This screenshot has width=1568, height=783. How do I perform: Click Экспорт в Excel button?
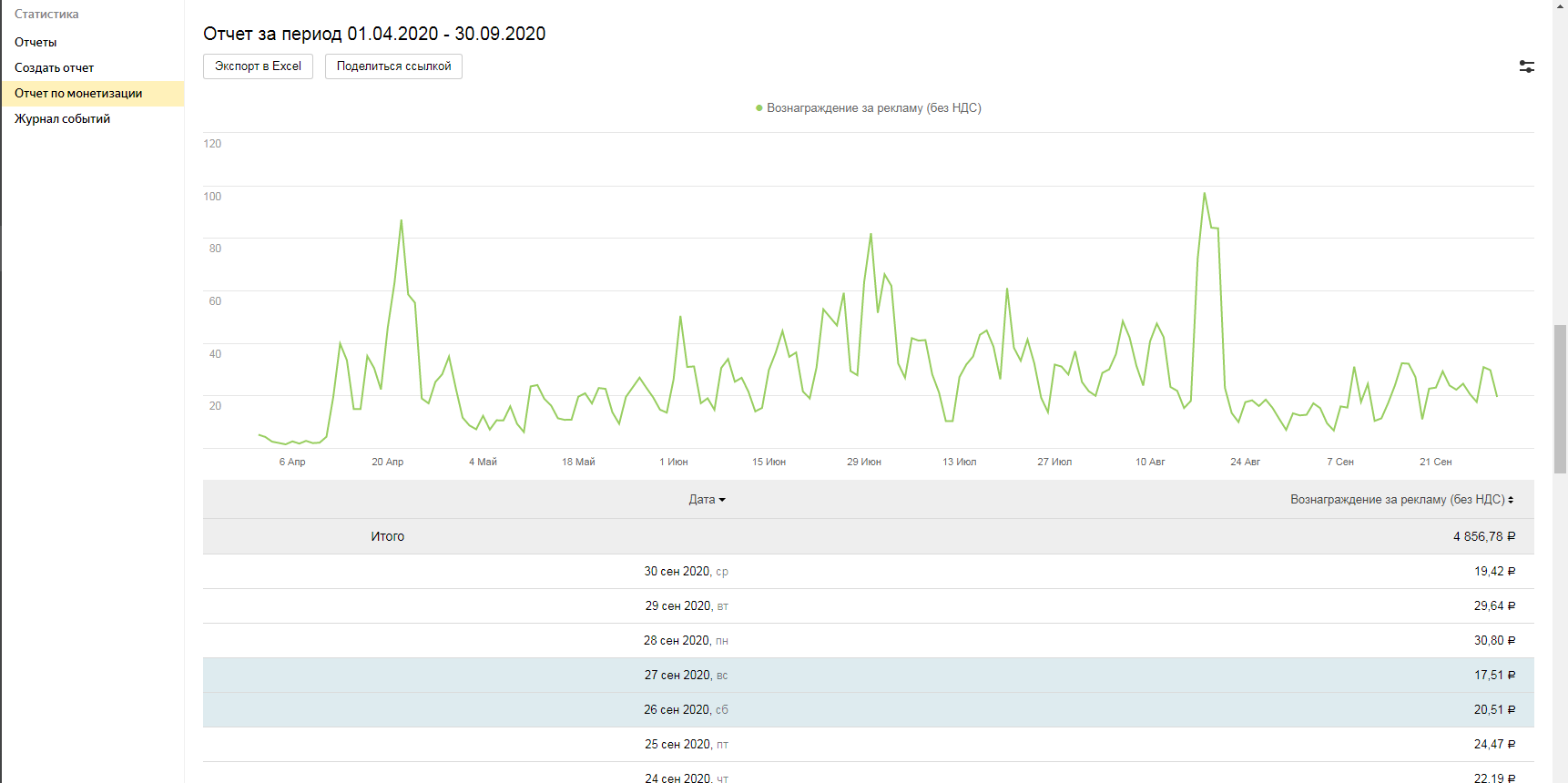pyautogui.click(x=258, y=66)
